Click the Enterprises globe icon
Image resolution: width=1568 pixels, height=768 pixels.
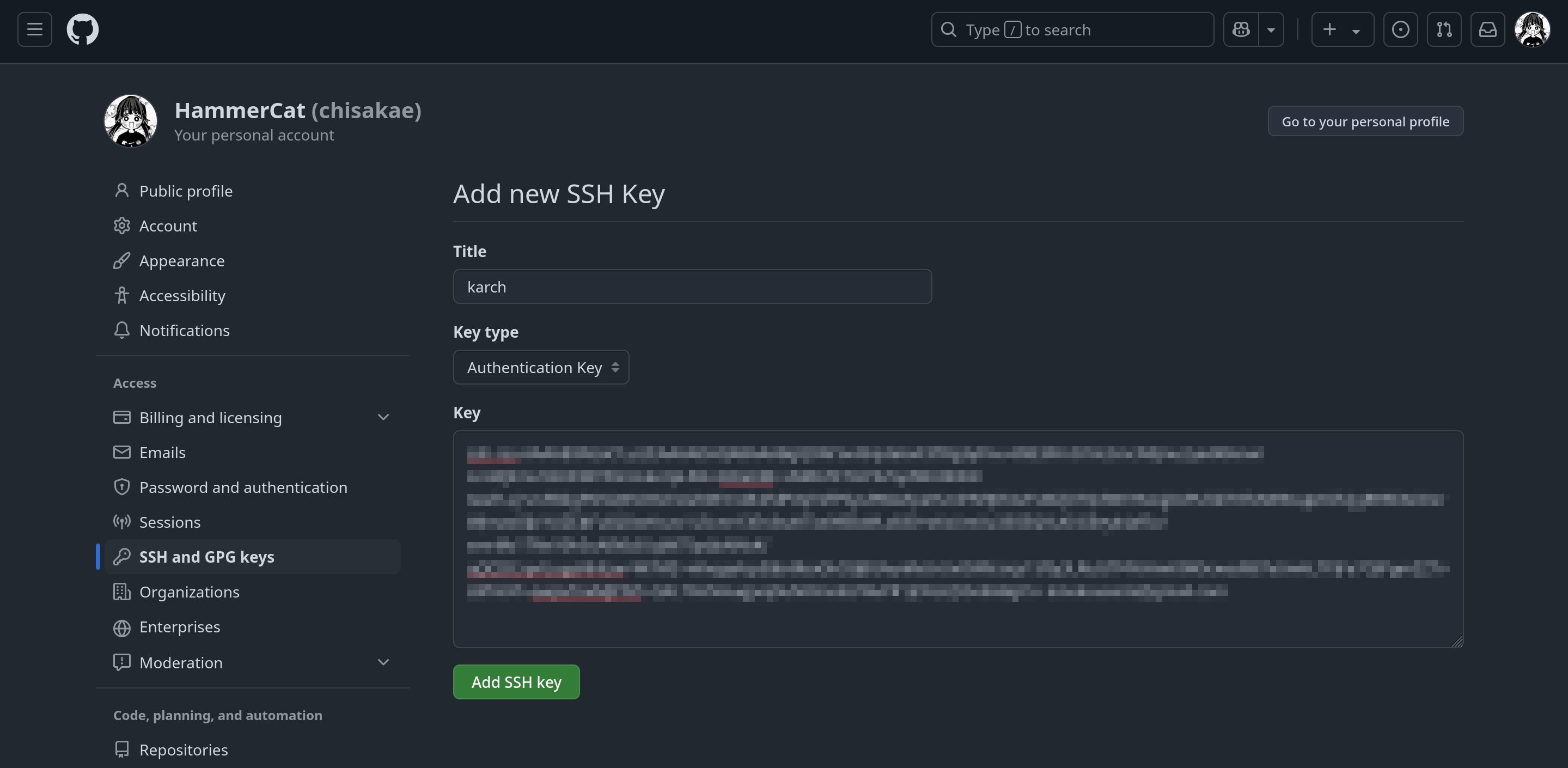(122, 627)
